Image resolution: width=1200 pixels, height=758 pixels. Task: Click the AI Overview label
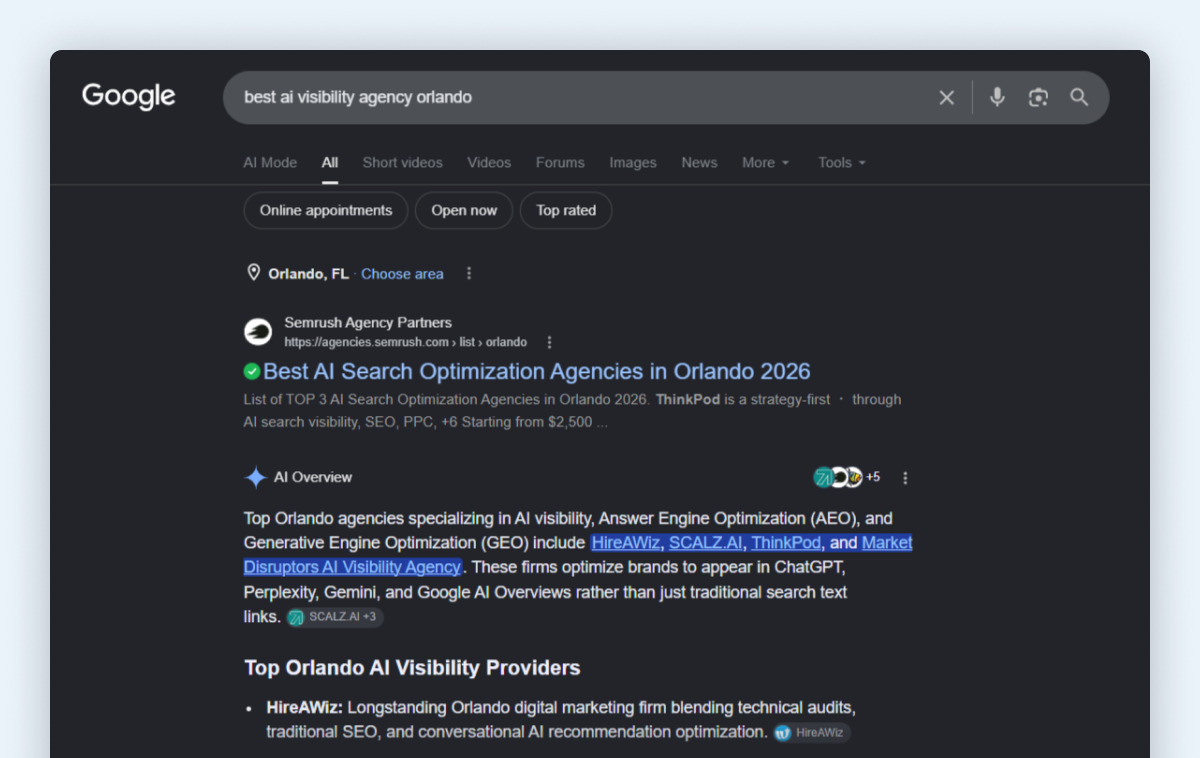click(x=313, y=477)
